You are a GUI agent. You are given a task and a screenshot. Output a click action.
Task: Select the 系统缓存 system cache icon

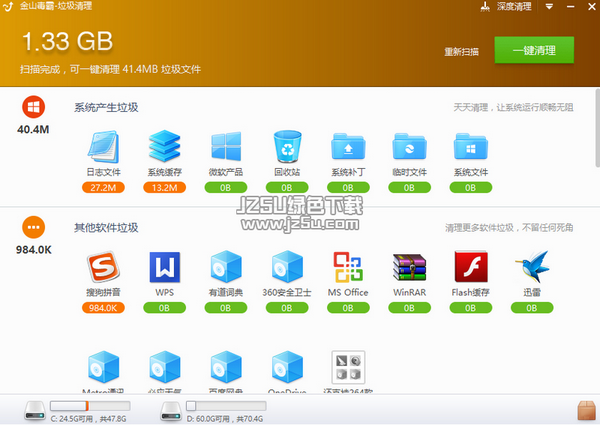(165, 146)
